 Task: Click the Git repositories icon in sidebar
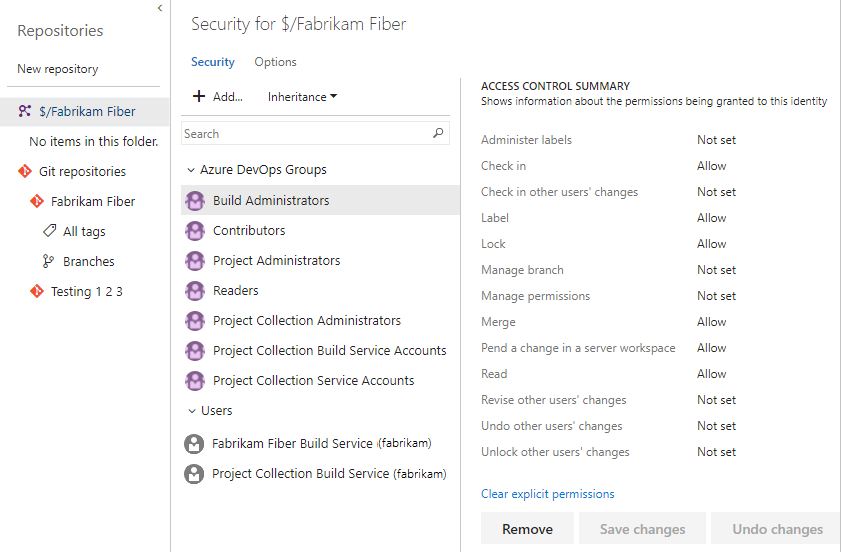pos(25,171)
